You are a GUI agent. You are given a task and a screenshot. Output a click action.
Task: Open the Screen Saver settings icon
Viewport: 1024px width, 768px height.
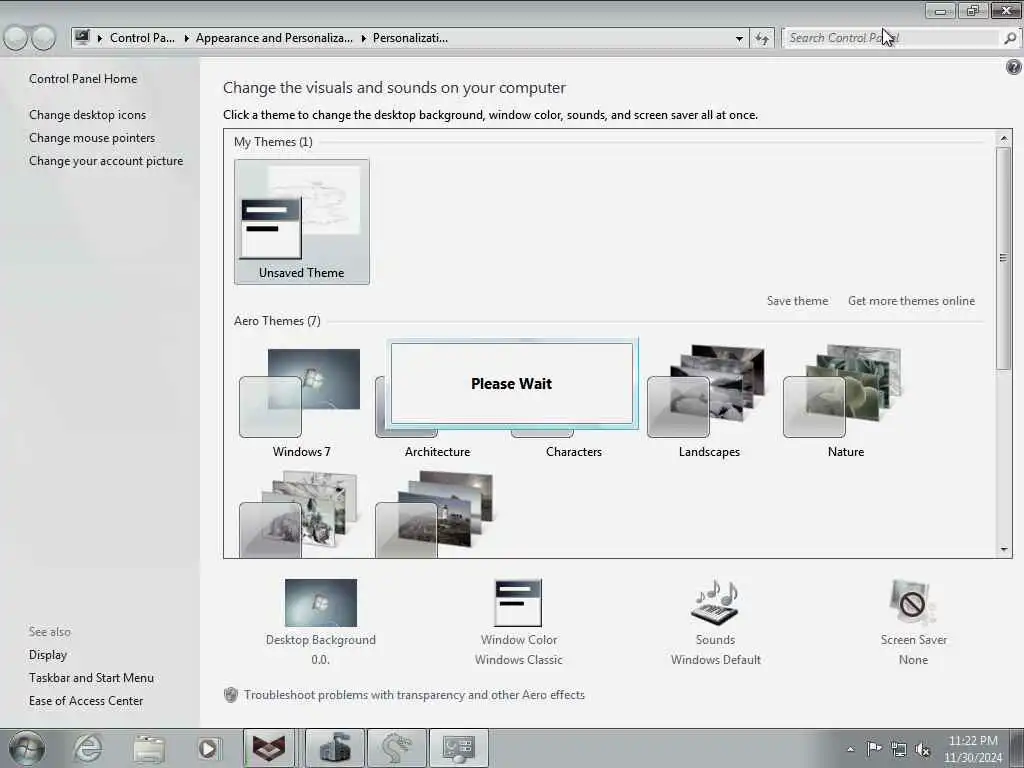[x=913, y=602]
